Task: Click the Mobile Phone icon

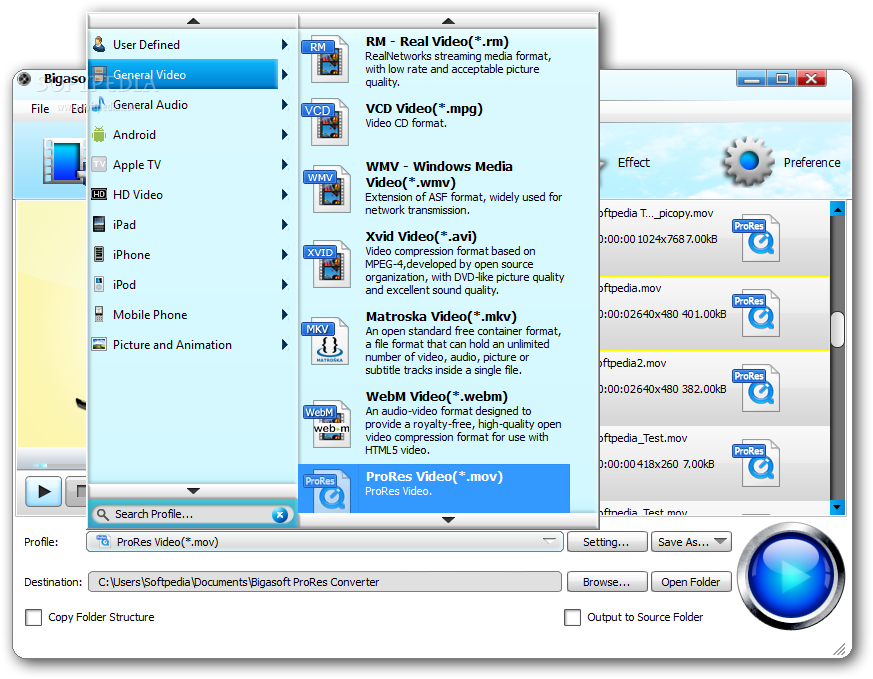Action: 99,314
